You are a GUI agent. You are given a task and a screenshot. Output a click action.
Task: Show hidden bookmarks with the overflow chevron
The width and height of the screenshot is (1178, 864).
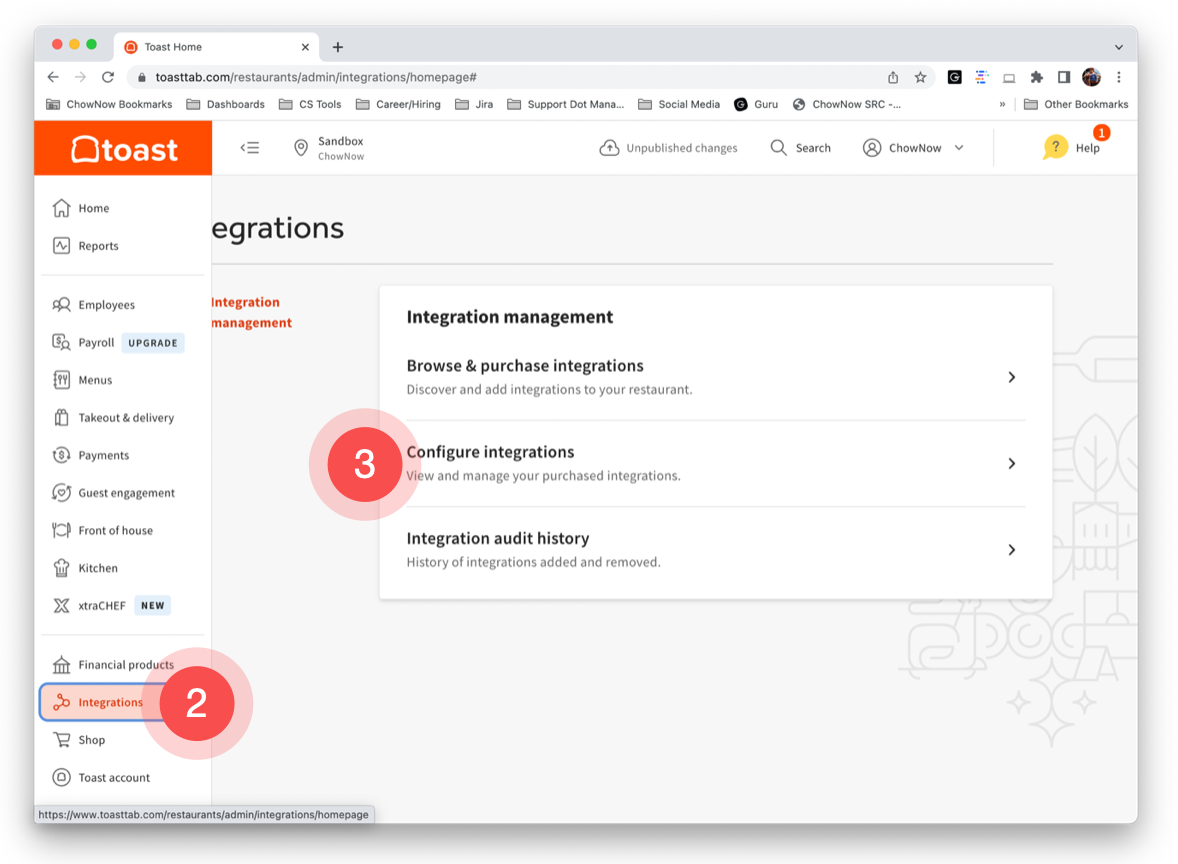[x=1002, y=104]
